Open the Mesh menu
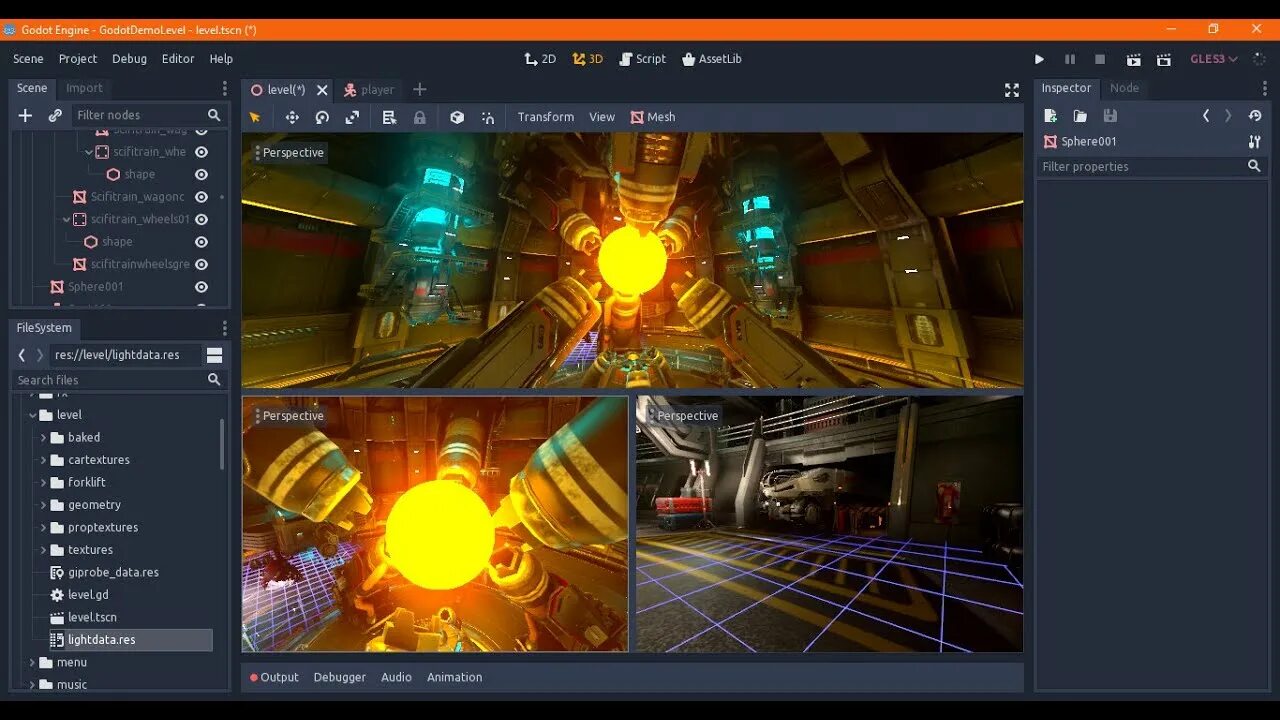Screen dimensions: 1280x720 point(653,117)
